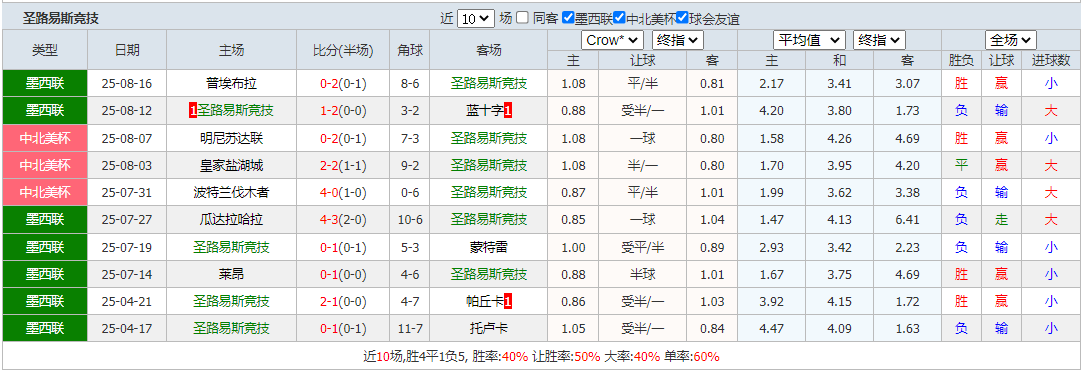Open the 终指 dropdown beside Crow*
The height and width of the screenshot is (373, 1086).
point(677,40)
